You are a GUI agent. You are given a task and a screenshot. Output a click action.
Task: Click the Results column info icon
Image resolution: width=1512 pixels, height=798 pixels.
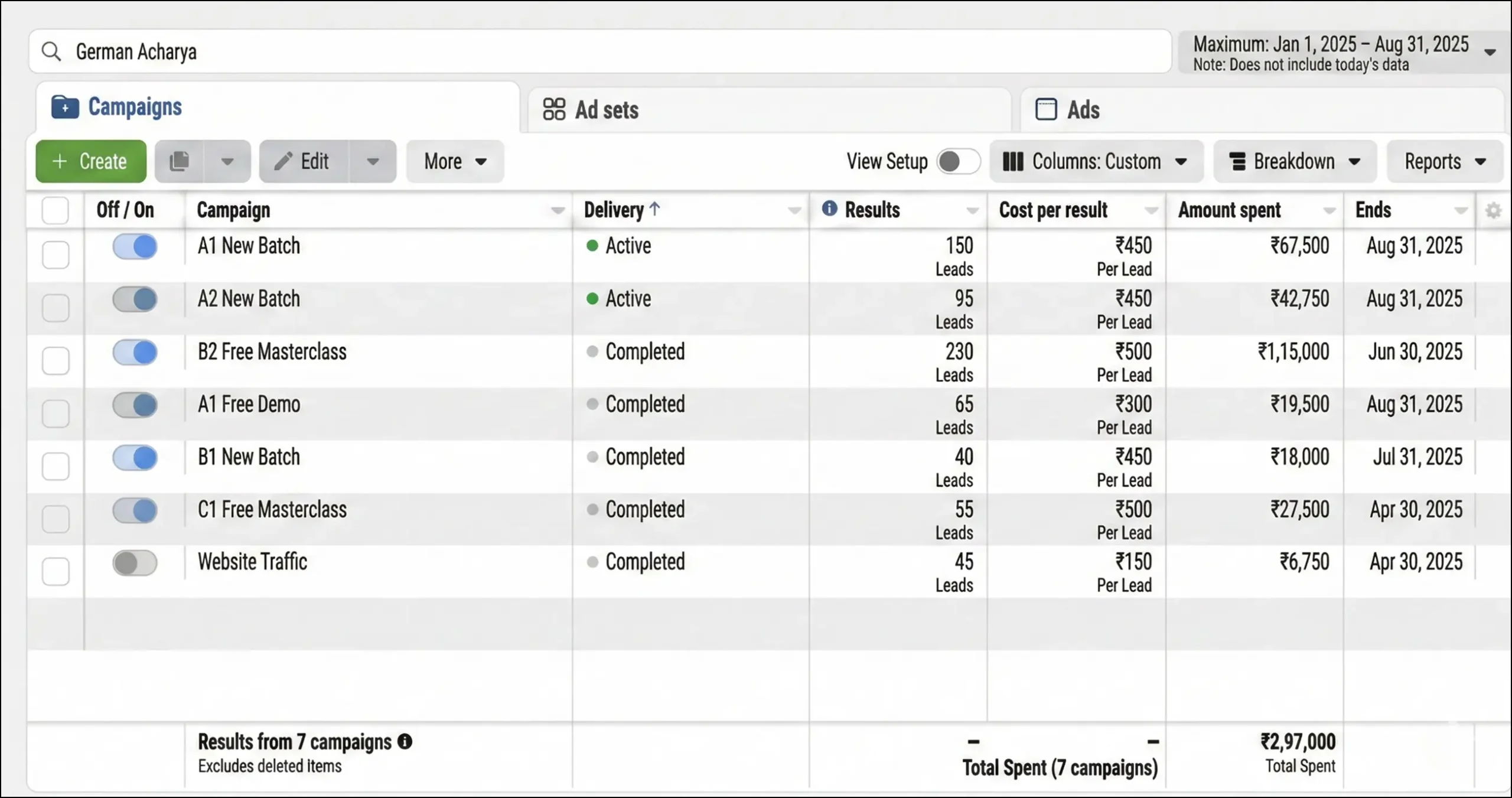829,209
